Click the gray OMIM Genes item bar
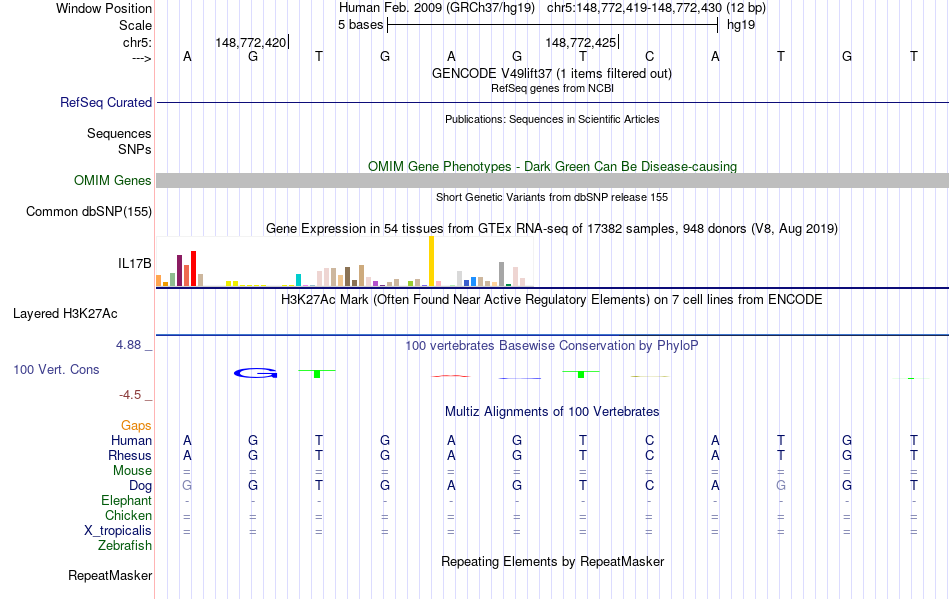Viewport: 950px width, 599px height. coord(552,180)
